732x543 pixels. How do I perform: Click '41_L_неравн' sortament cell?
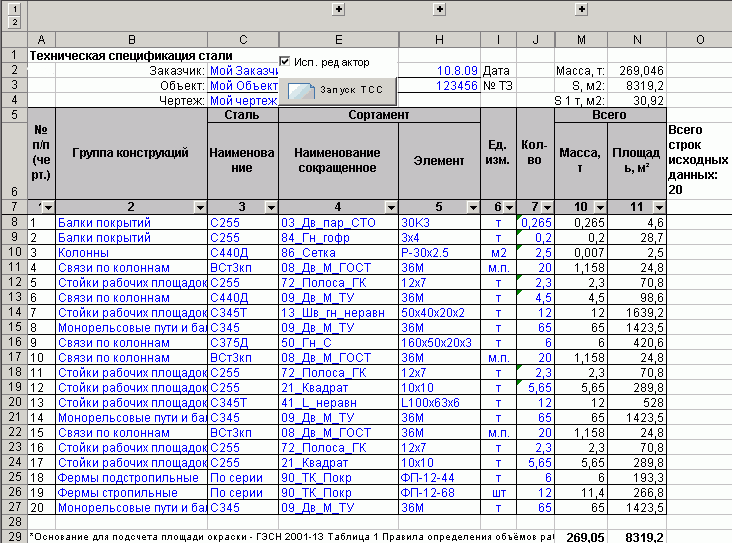click(338, 402)
